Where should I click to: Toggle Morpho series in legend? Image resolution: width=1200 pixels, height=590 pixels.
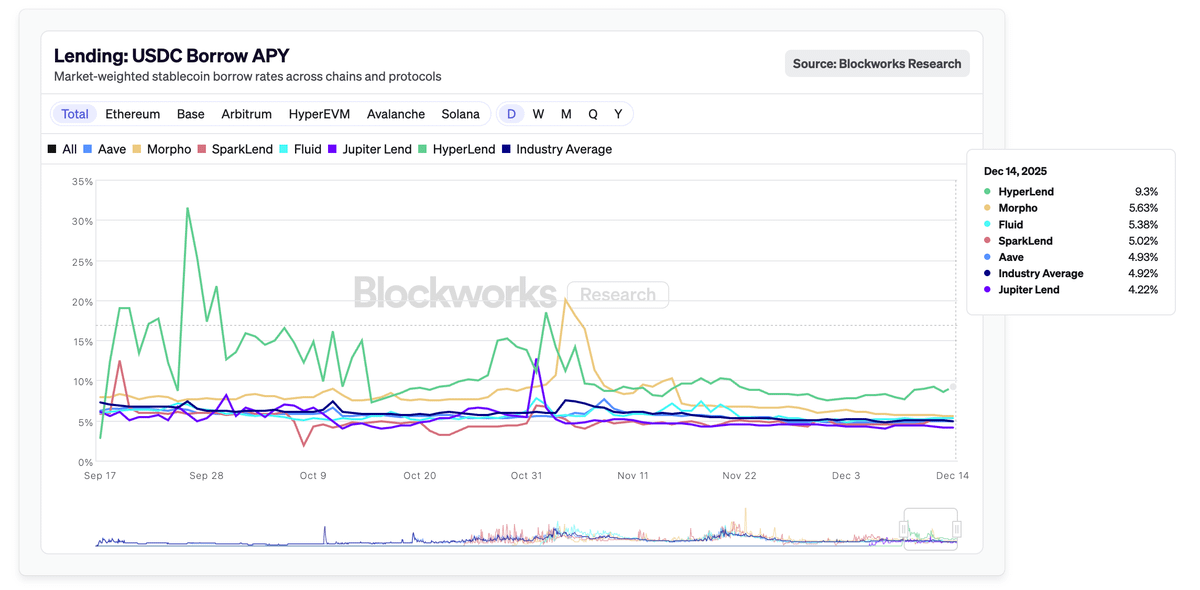click(x=162, y=149)
